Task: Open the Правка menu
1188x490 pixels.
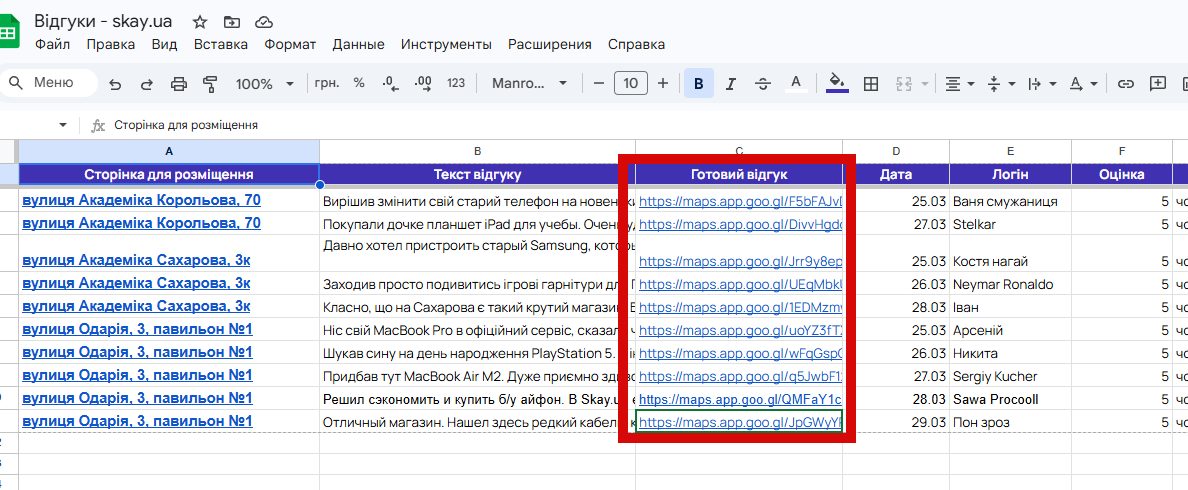Action: [x=111, y=45]
